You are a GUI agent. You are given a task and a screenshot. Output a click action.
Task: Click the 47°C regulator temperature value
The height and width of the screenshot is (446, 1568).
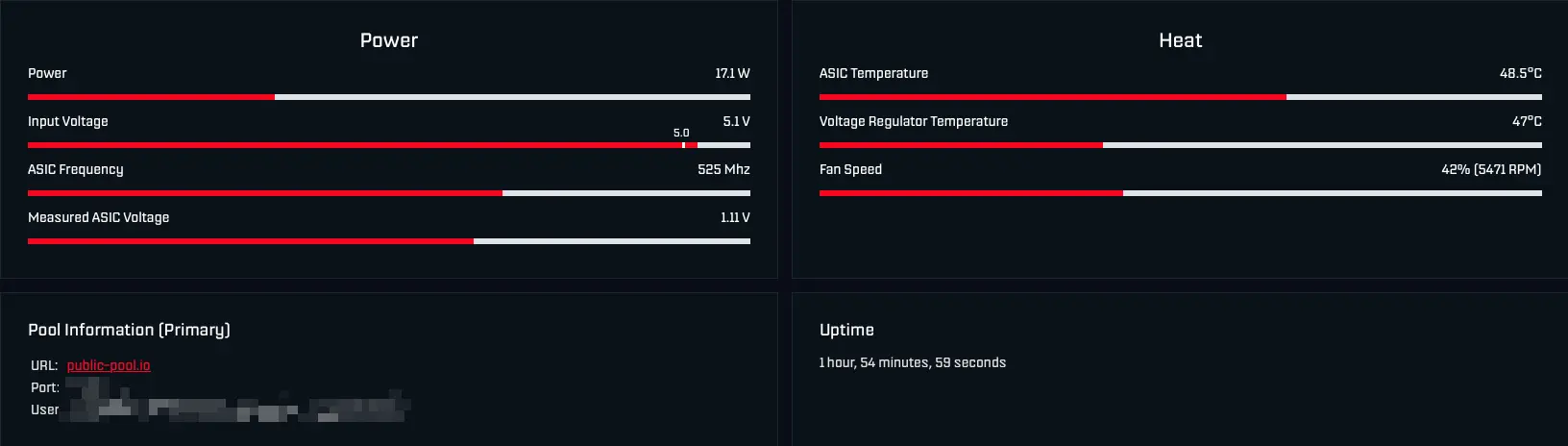pos(1527,121)
